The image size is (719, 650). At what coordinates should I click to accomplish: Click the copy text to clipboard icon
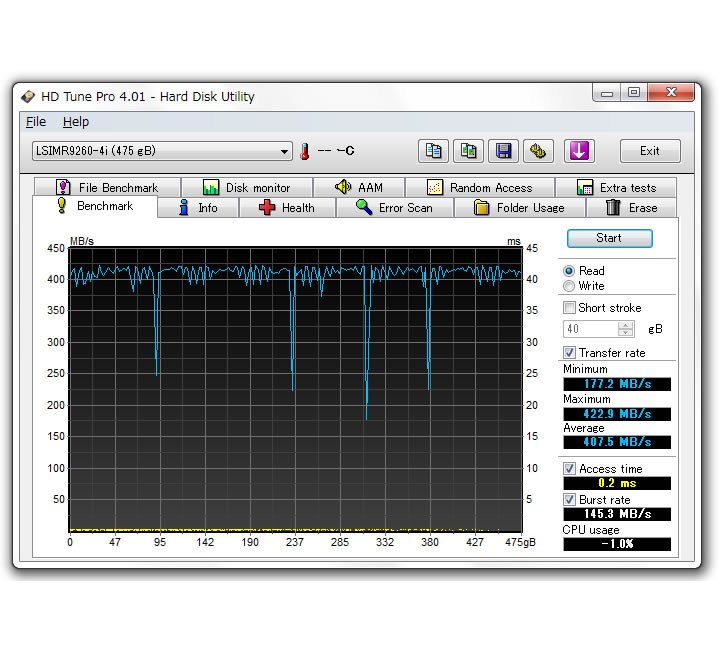[x=434, y=151]
